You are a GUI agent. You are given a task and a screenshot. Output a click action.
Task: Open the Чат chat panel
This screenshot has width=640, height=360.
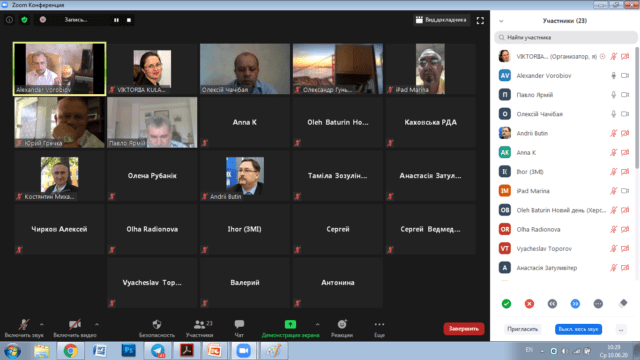tap(239, 328)
